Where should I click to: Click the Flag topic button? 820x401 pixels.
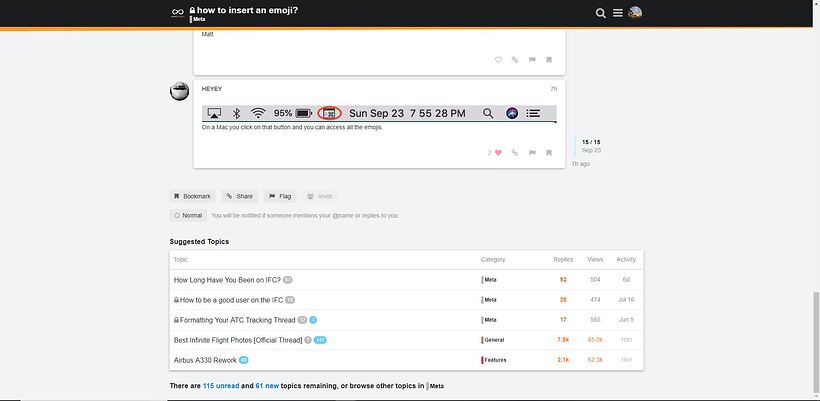[x=280, y=196]
